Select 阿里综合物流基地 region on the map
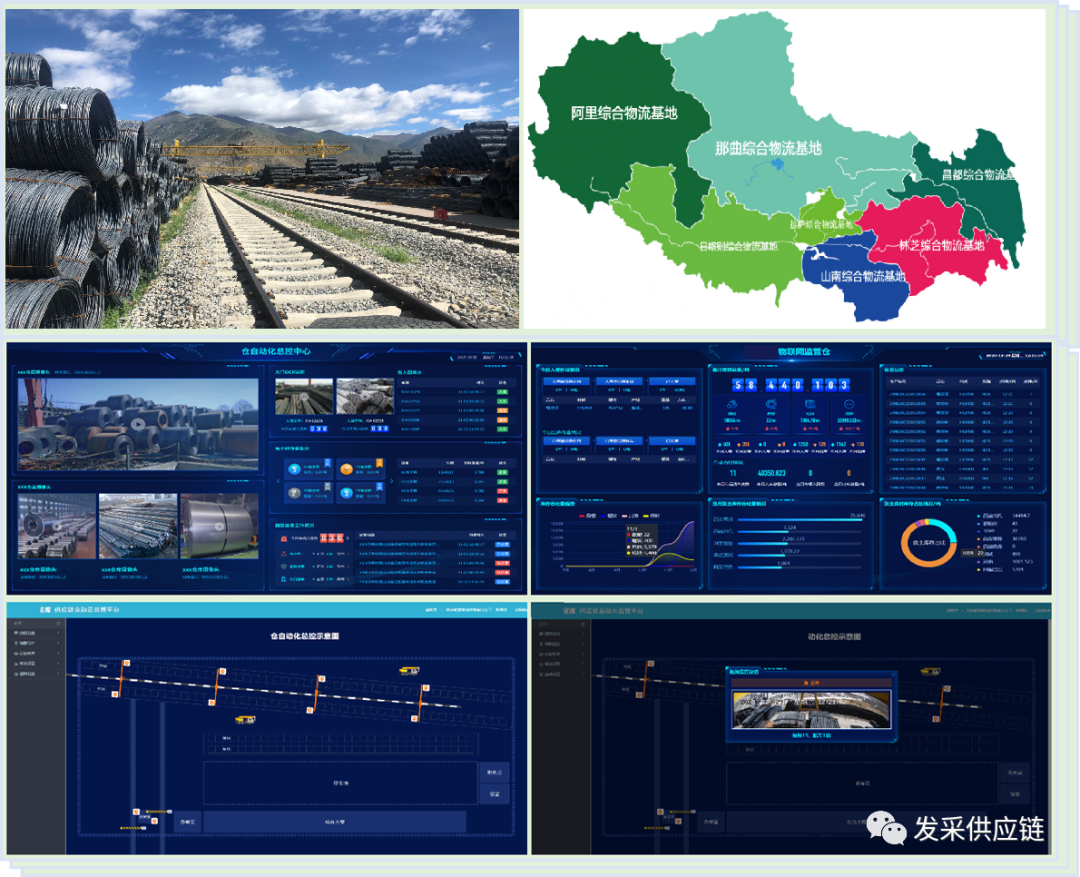The height and width of the screenshot is (877, 1080). pos(623,114)
